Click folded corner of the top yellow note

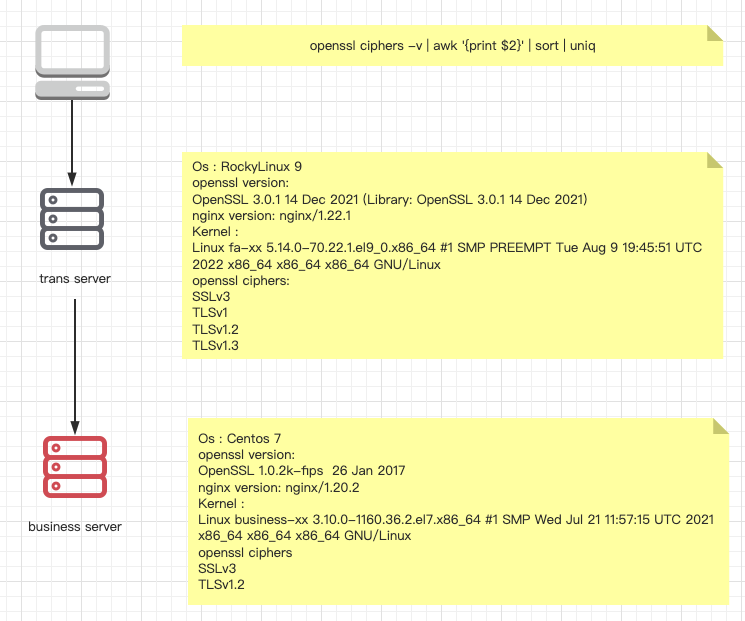[714, 33]
